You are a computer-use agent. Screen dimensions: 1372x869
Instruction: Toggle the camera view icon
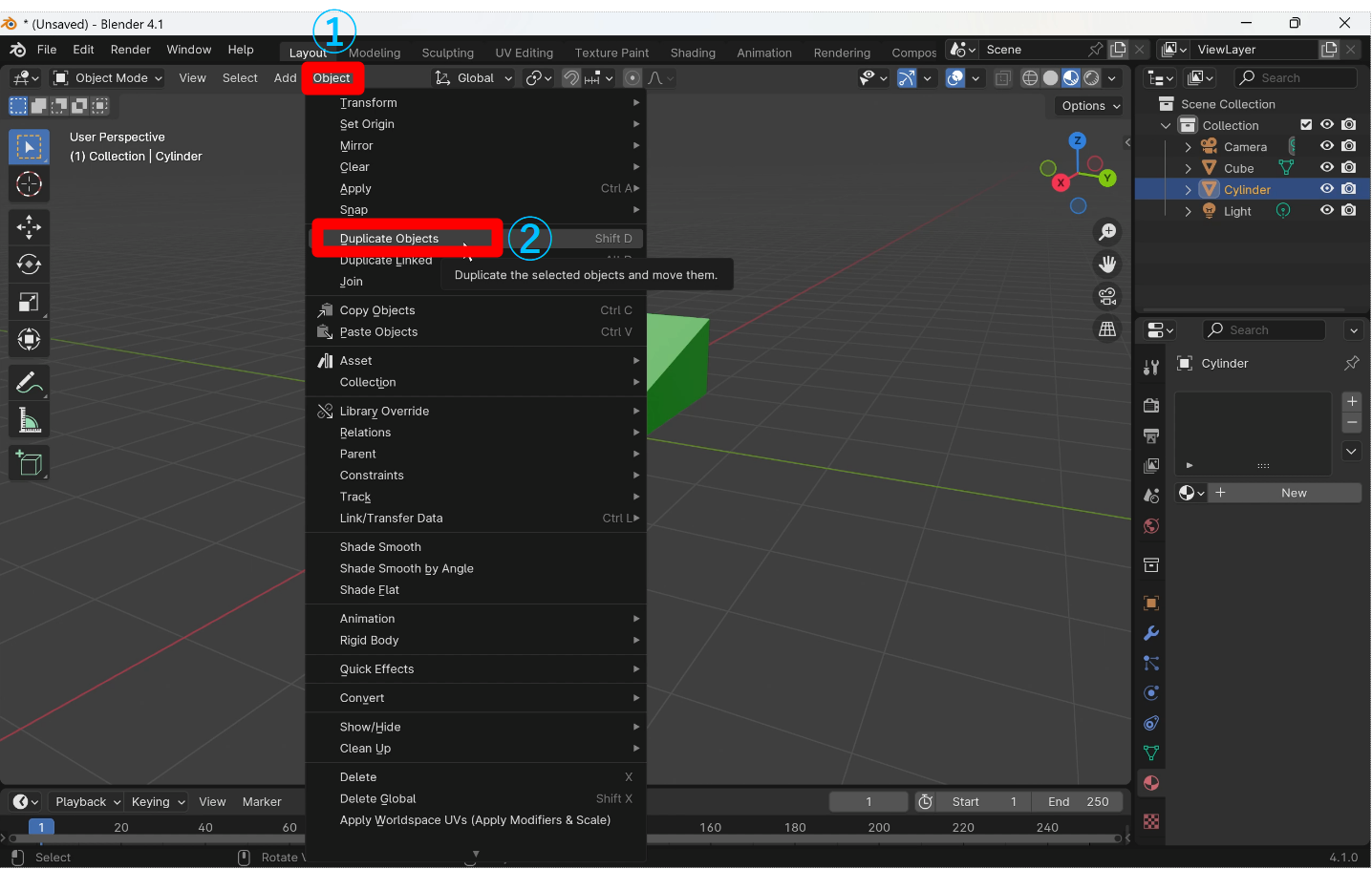click(1107, 297)
